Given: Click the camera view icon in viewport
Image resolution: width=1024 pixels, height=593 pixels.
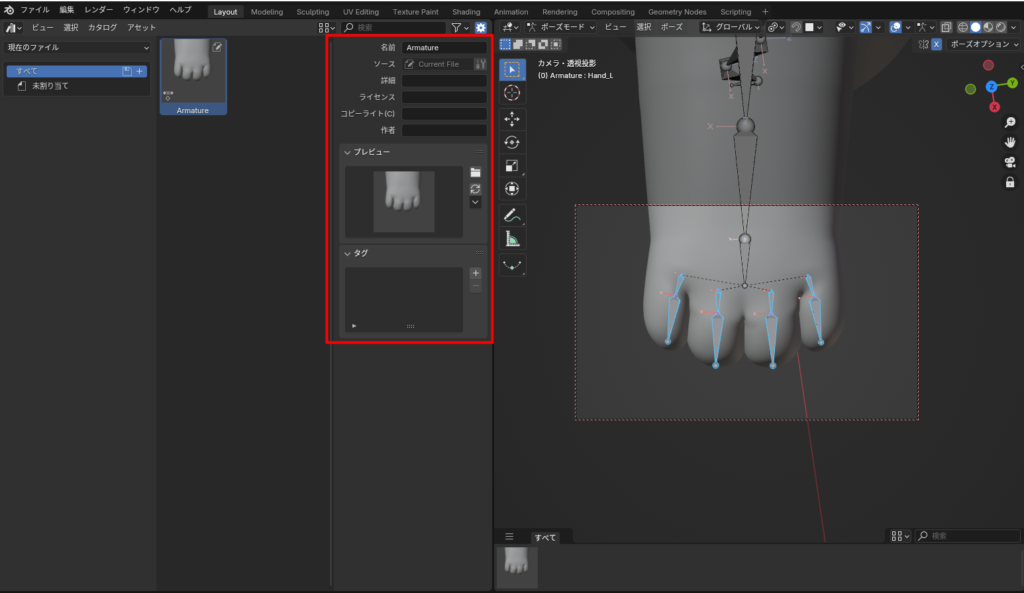Looking at the screenshot, I should pos(1010,162).
